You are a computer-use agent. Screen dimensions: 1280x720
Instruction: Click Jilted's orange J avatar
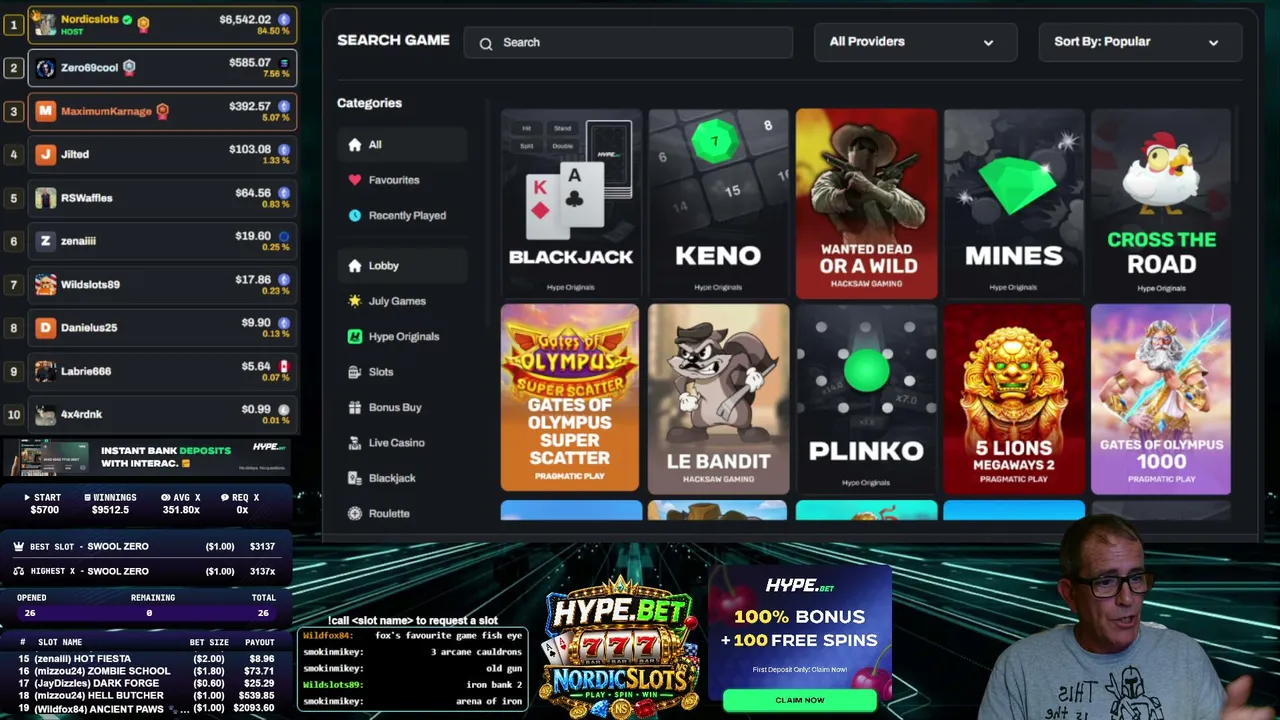[x=45, y=154]
